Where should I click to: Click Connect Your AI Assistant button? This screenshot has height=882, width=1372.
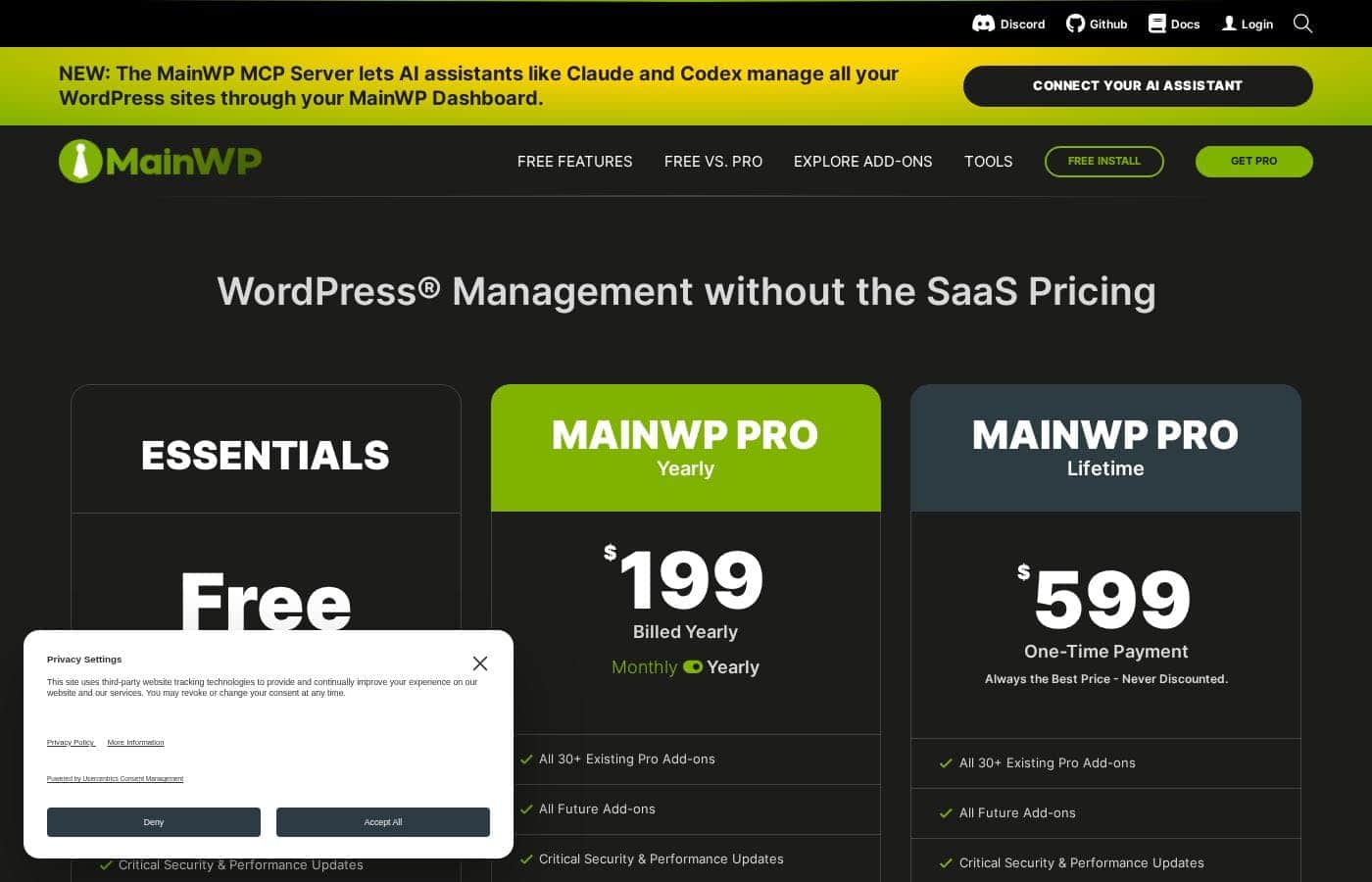[x=1138, y=86]
